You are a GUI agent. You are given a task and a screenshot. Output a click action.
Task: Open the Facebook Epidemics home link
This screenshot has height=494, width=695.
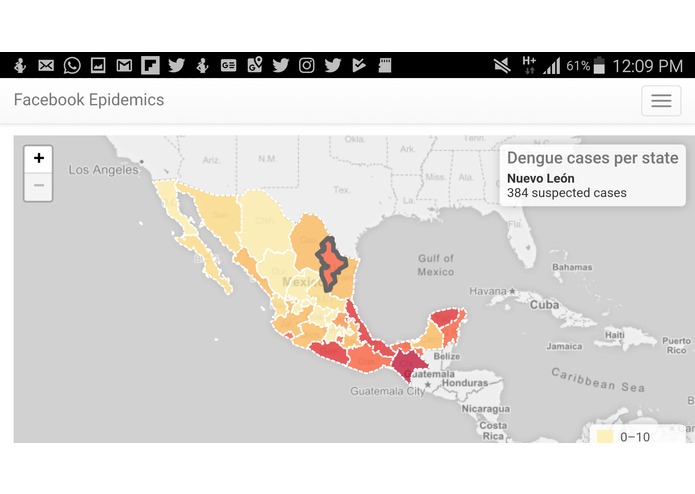(x=89, y=100)
